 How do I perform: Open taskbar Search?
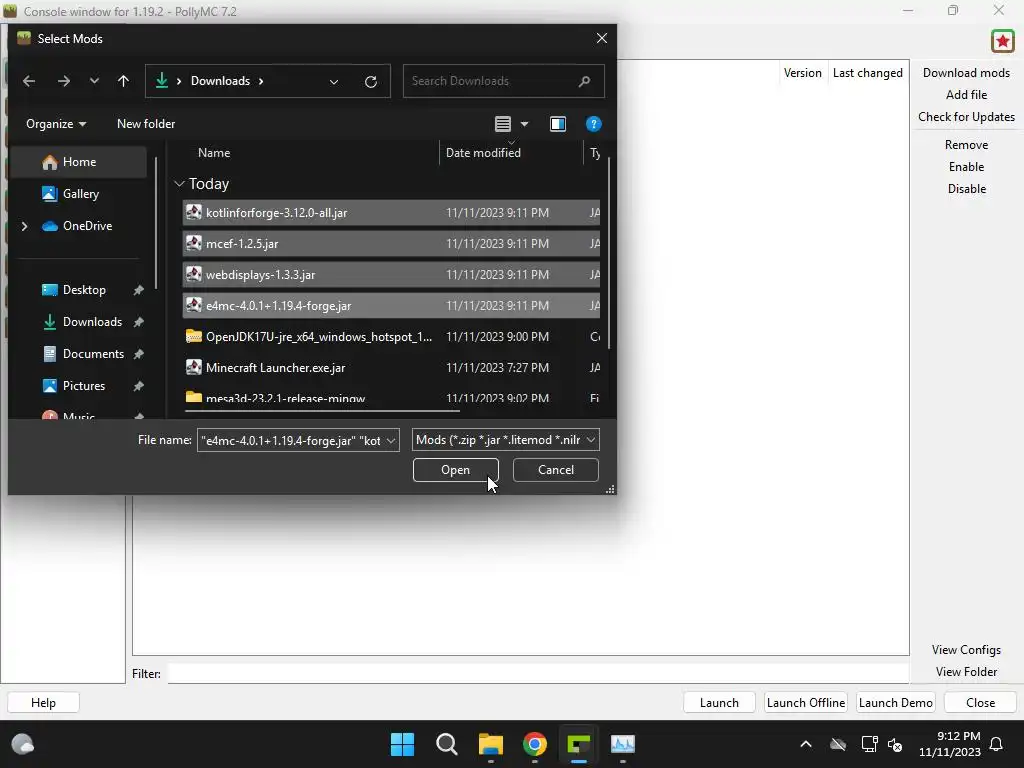coord(447,744)
